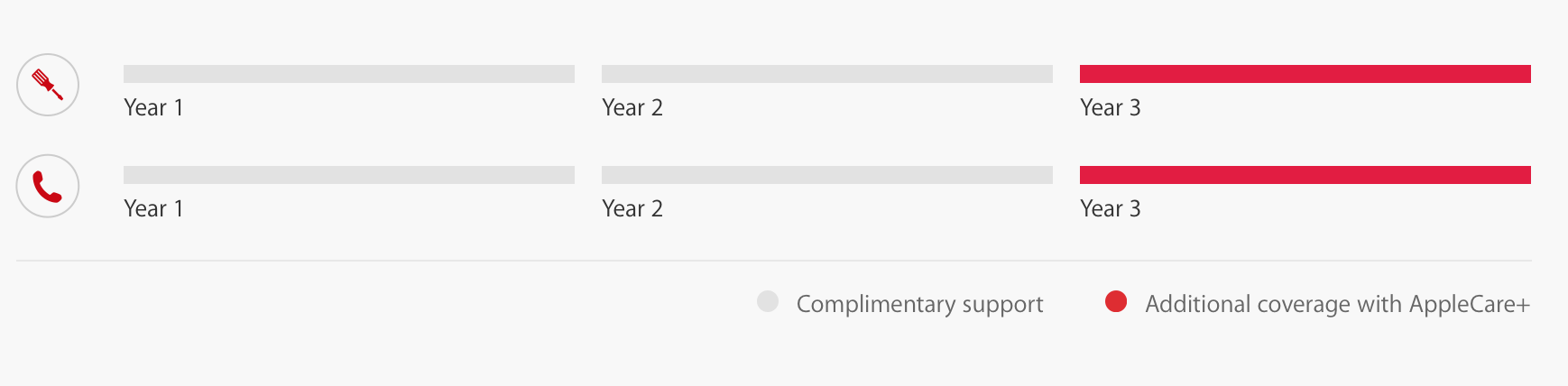Click the Year 3 label in repair row
Viewport: 1568px width, 386px height.
pyautogui.click(x=1110, y=108)
